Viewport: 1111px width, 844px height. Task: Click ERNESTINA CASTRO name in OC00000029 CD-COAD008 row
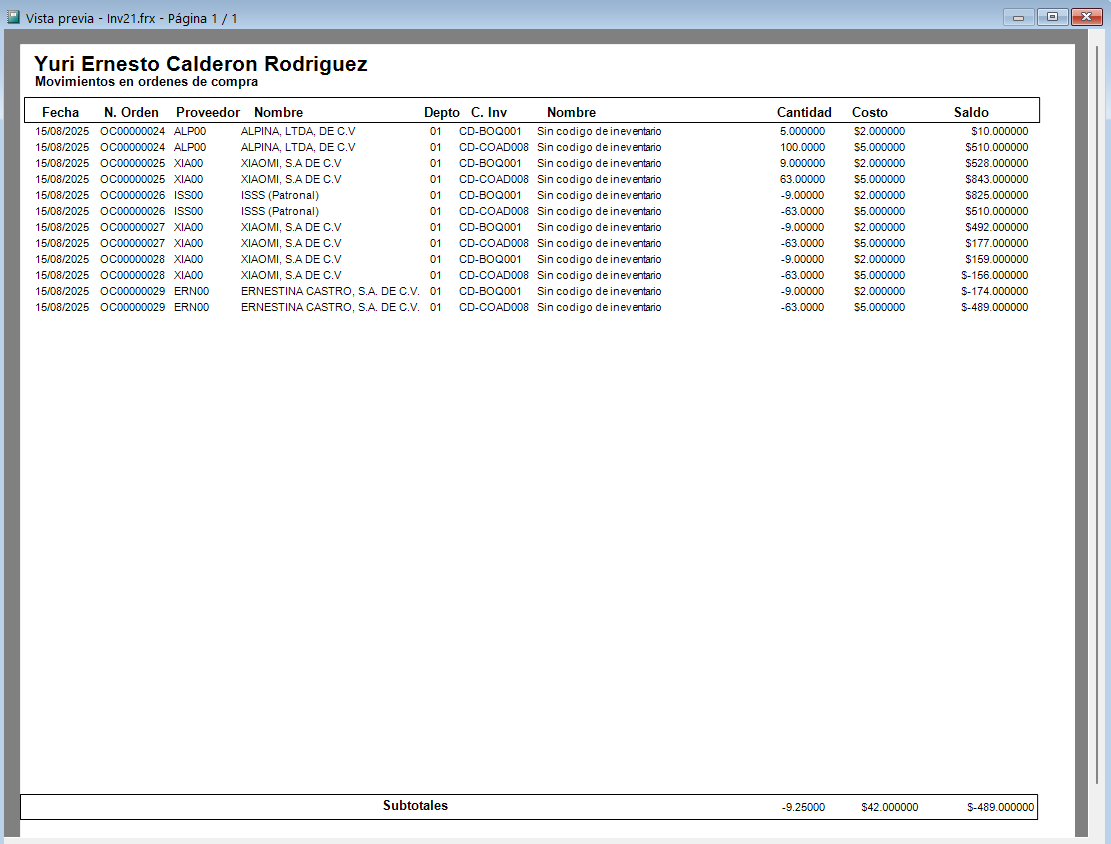click(x=330, y=308)
